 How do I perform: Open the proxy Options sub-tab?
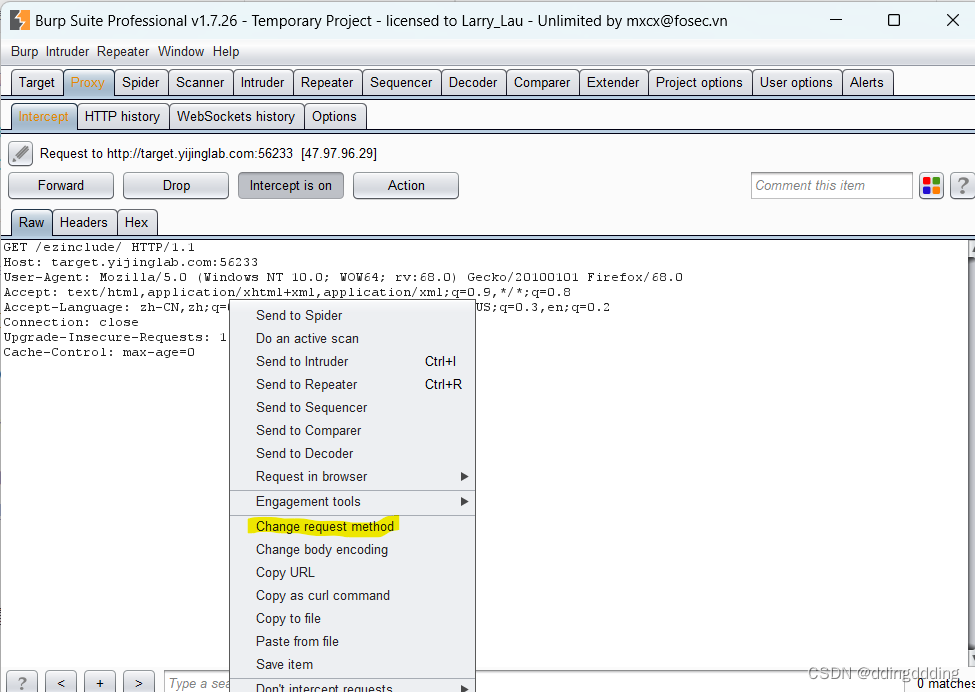(335, 117)
